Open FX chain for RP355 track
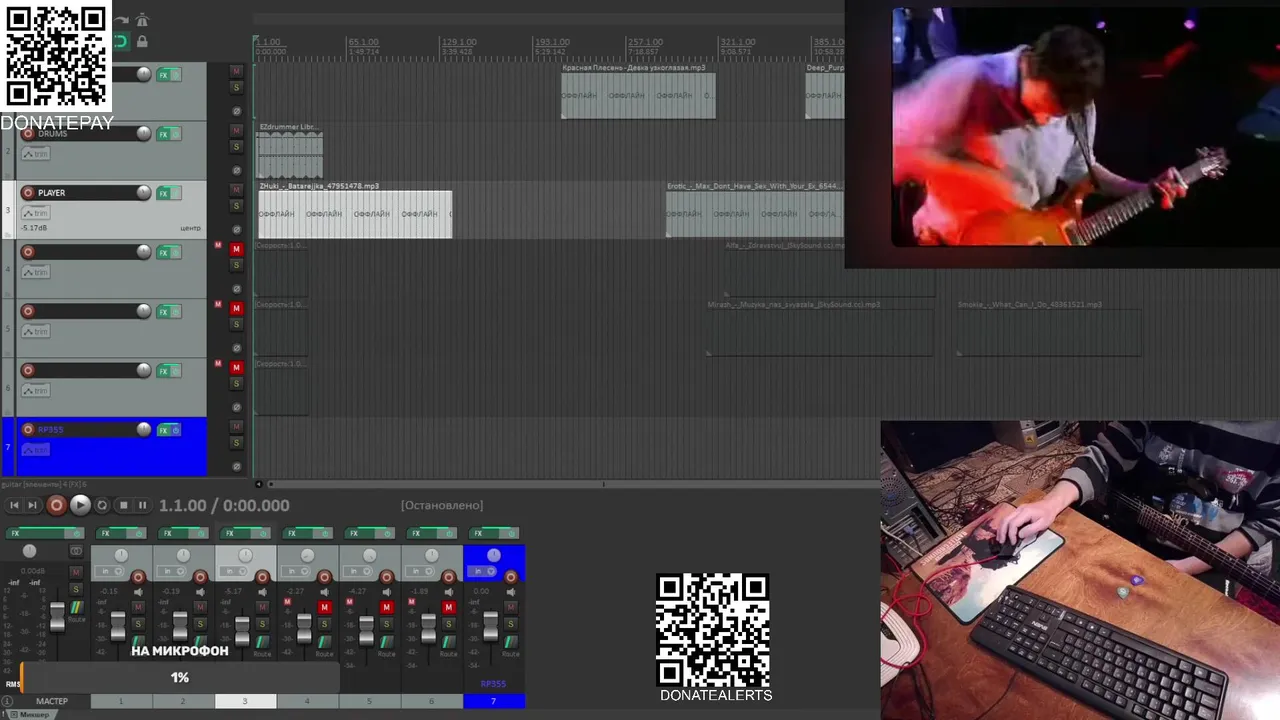 (163, 430)
